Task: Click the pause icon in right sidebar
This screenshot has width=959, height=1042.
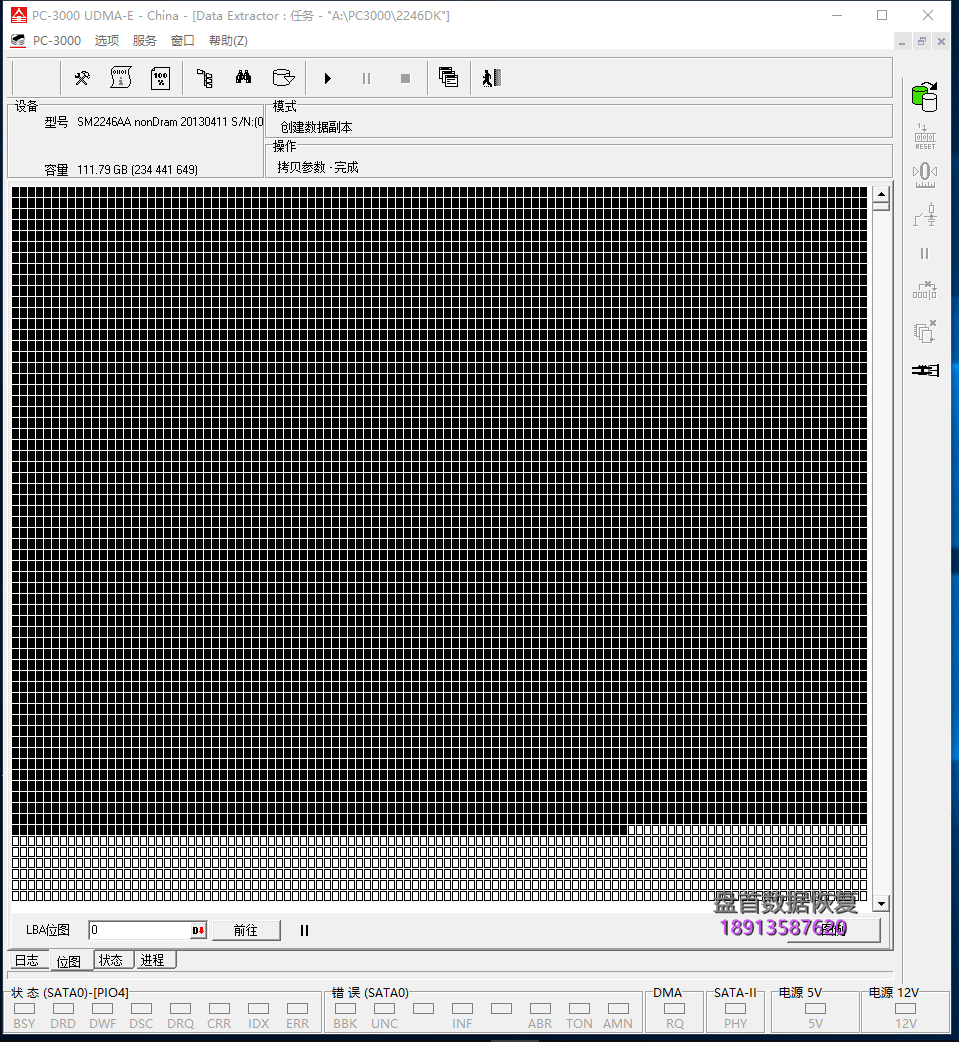Action: click(x=924, y=253)
